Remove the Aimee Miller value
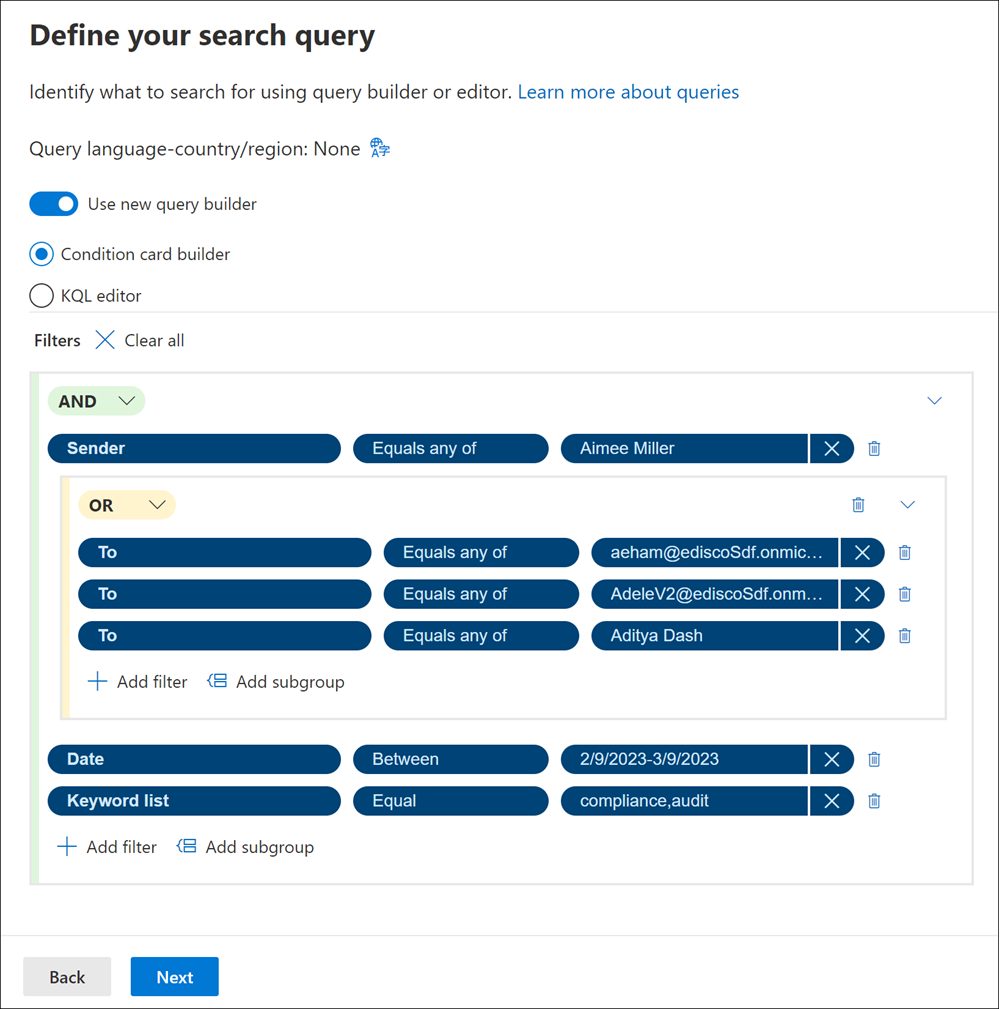This screenshot has width=1000, height=1009. 831,448
